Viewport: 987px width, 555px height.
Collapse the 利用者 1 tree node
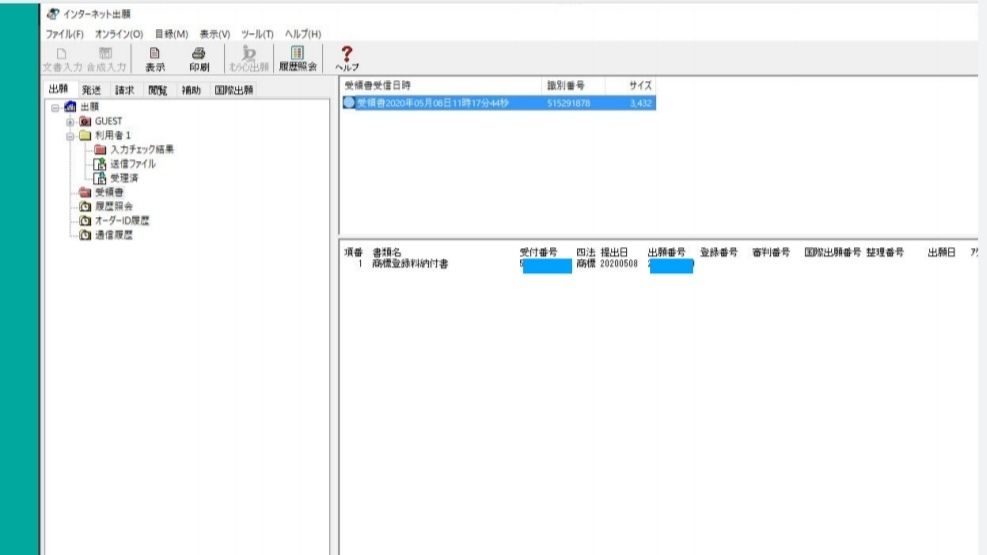coord(71,135)
